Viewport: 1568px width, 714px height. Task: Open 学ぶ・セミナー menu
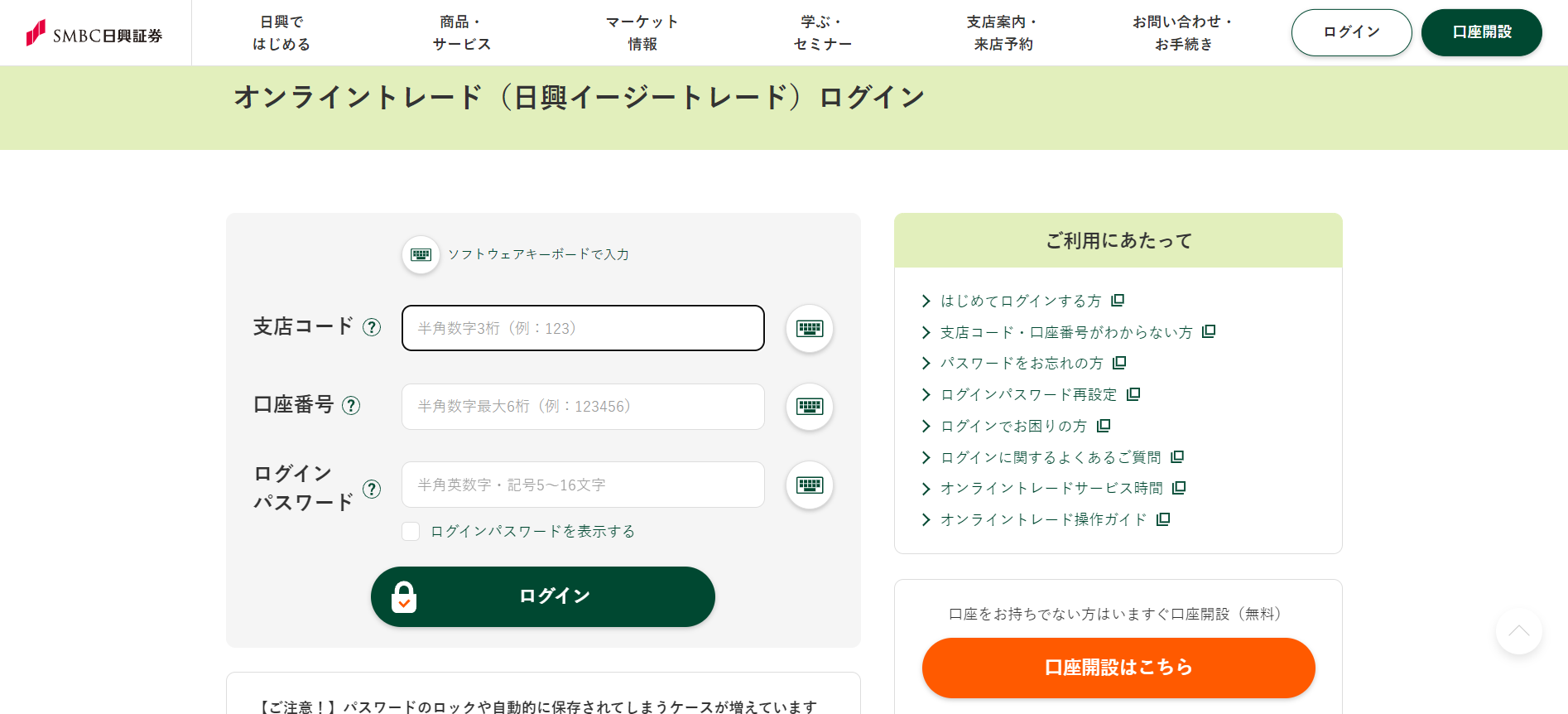tap(823, 33)
